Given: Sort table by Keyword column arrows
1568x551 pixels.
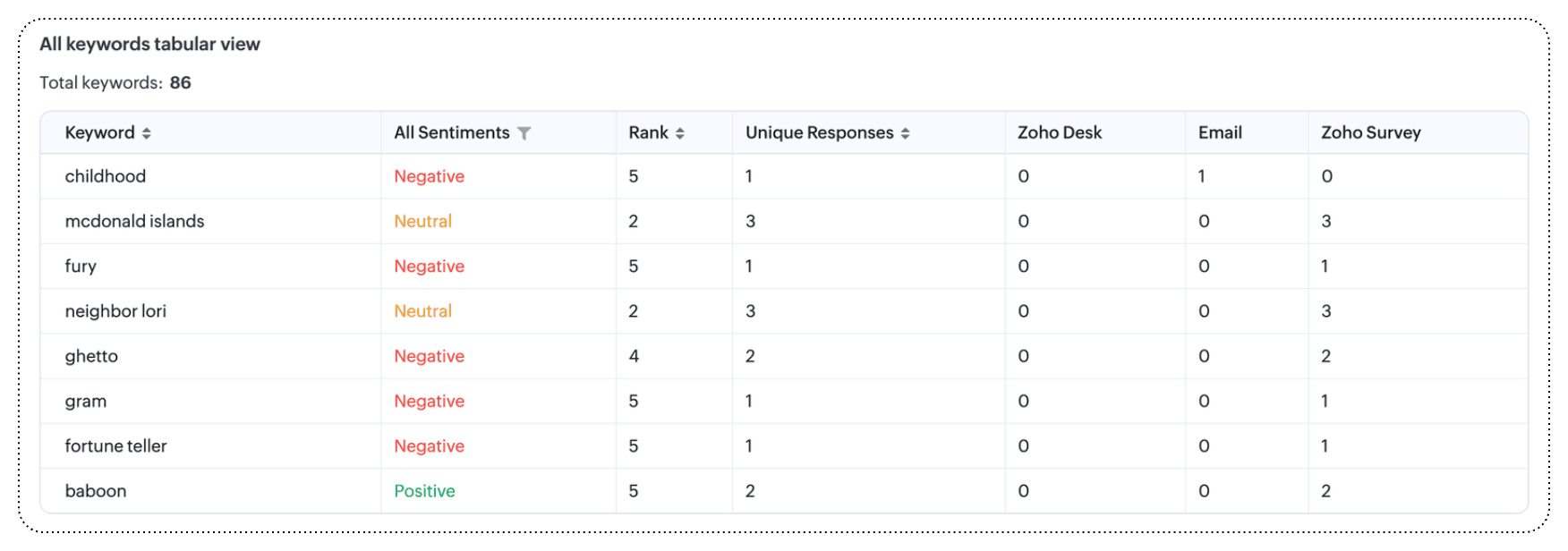Looking at the screenshot, I should point(146,133).
